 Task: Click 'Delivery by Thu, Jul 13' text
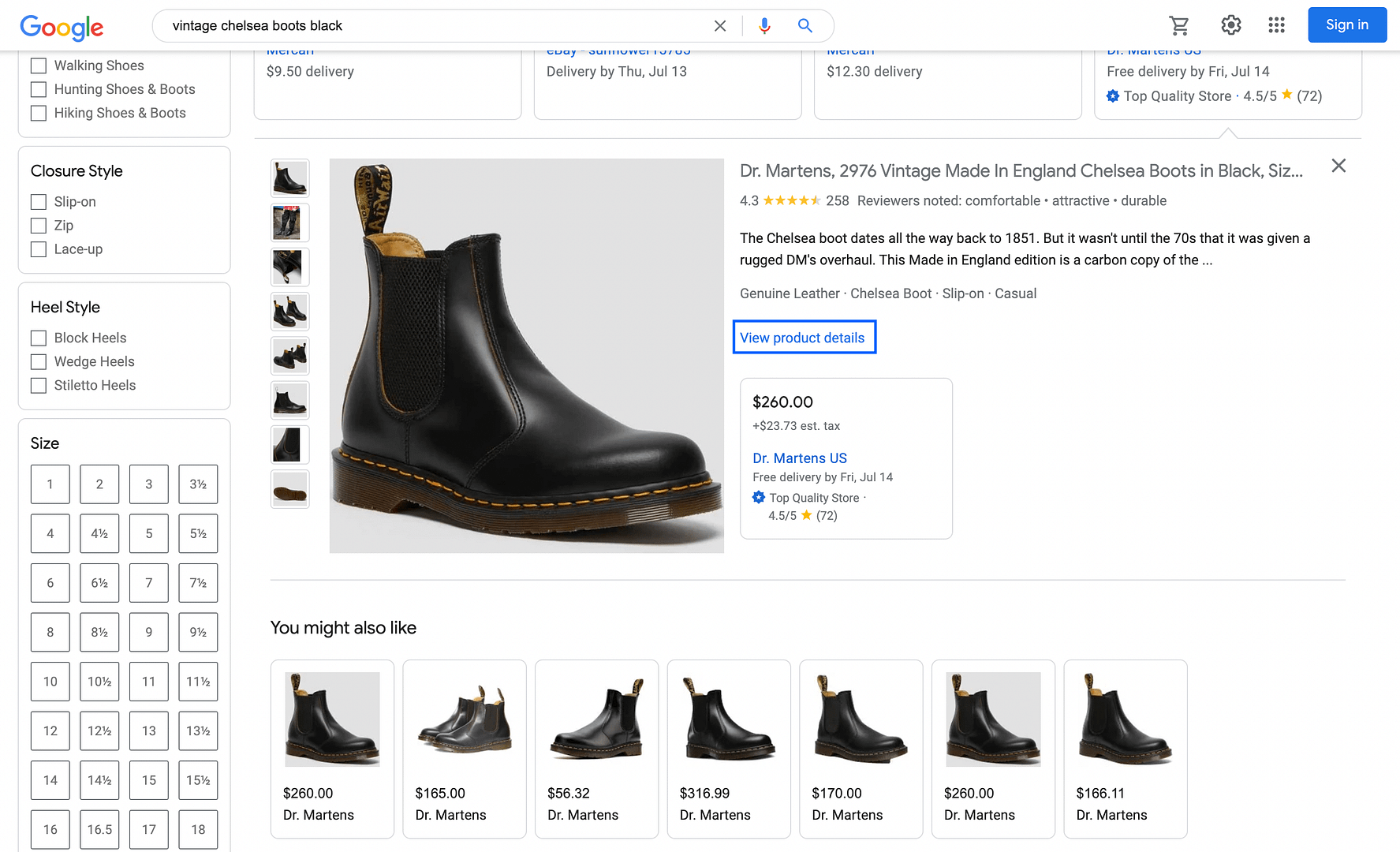tap(616, 72)
